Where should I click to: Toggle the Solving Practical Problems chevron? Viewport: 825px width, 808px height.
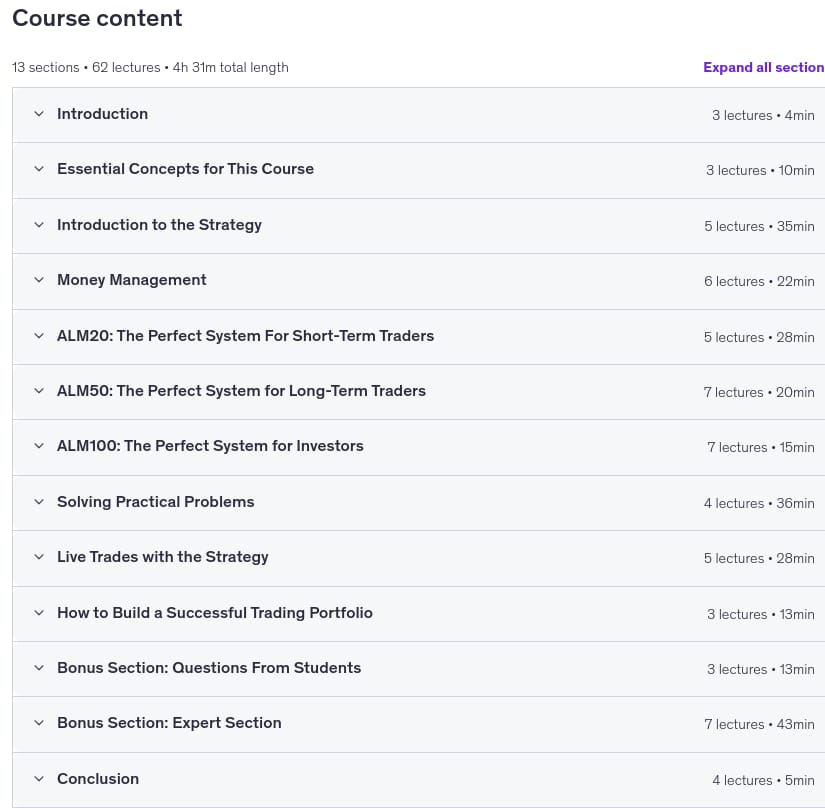pos(39,502)
